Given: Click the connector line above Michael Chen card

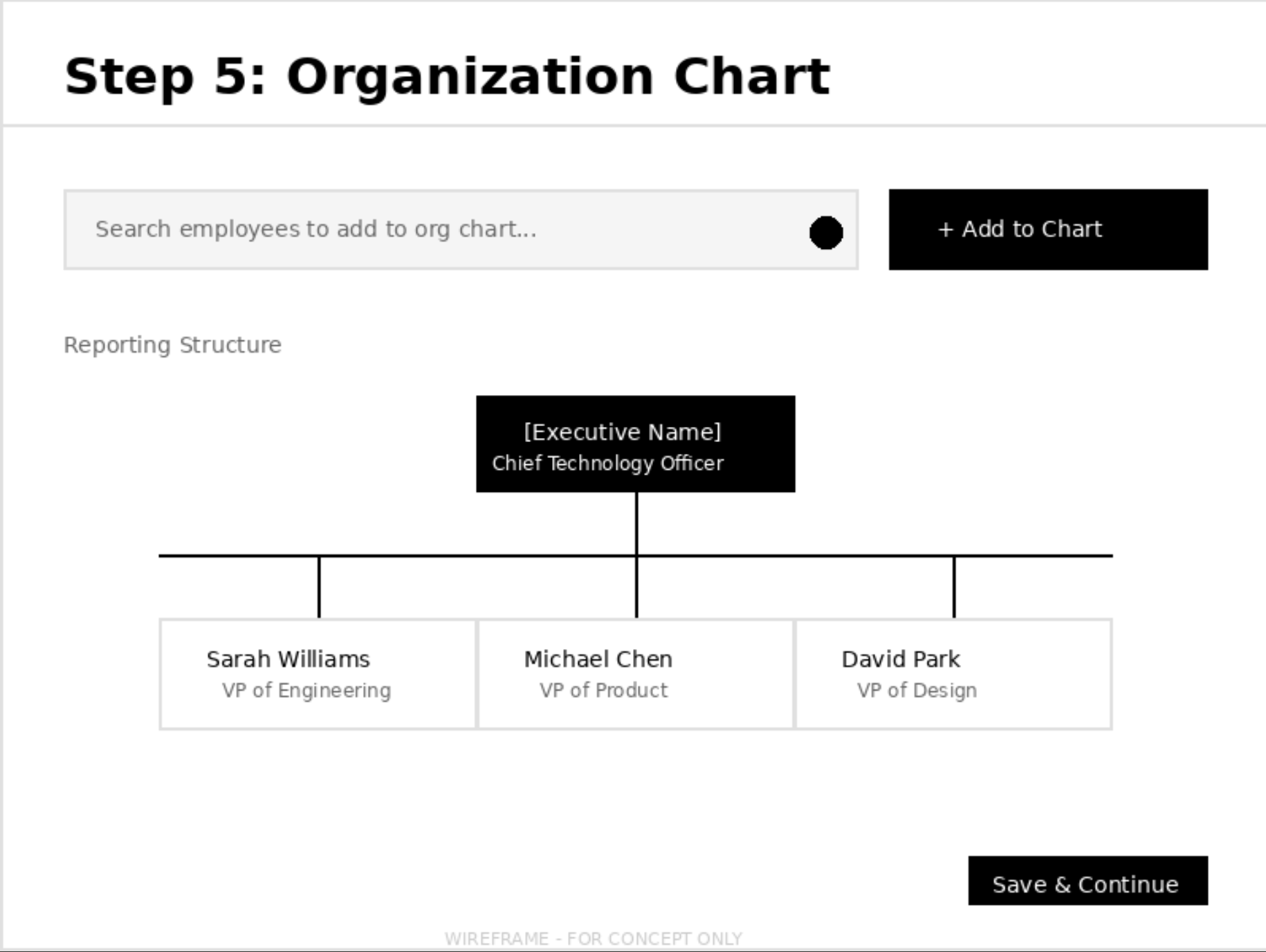Looking at the screenshot, I should [636, 588].
